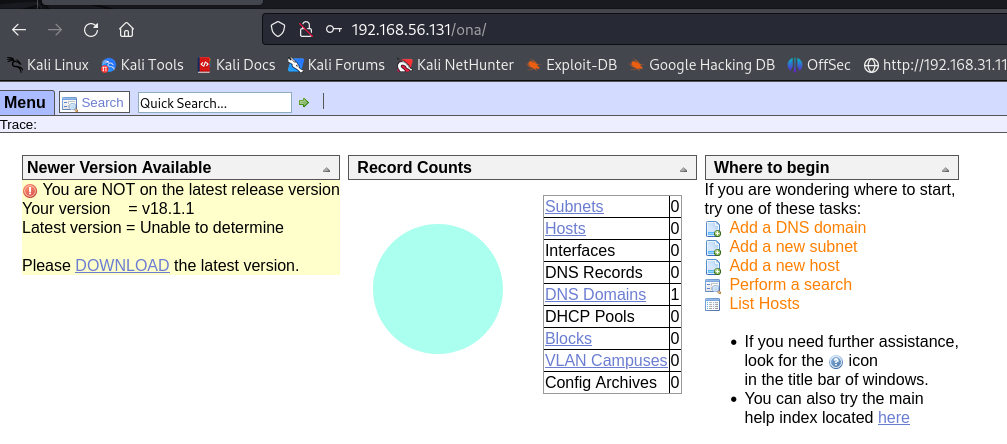Click the shield tracking protection icon
This screenshot has width=1007, height=444.
click(x=277, y=30)
